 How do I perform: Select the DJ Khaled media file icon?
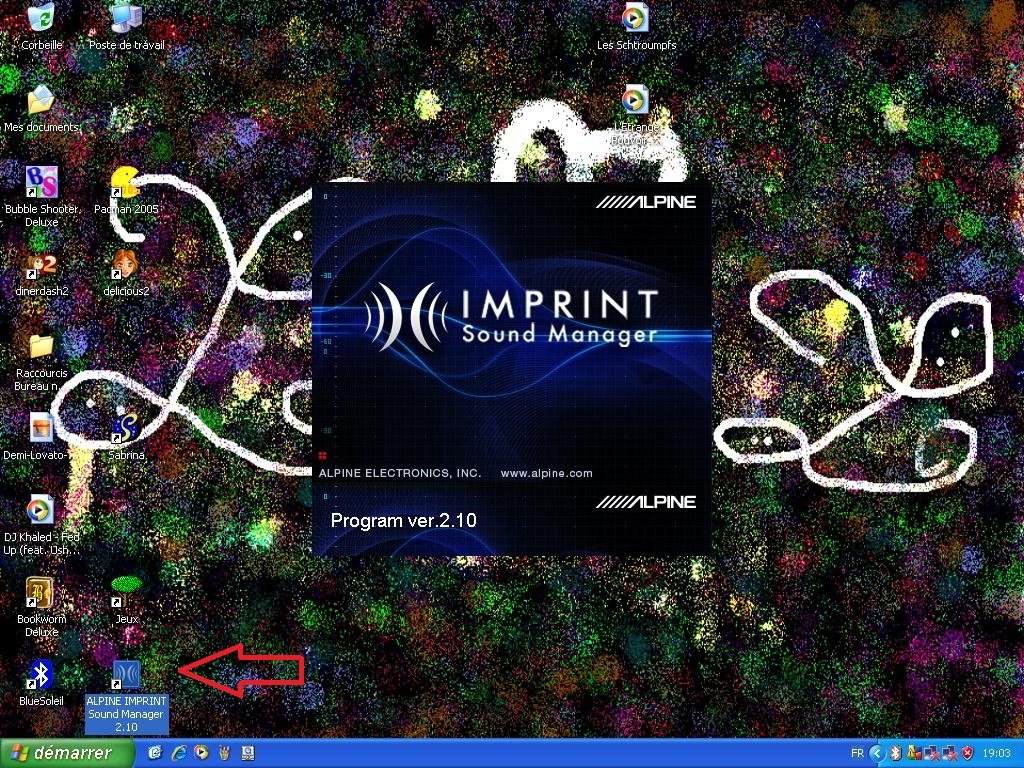pyautogui.click(x=41, y=511)
